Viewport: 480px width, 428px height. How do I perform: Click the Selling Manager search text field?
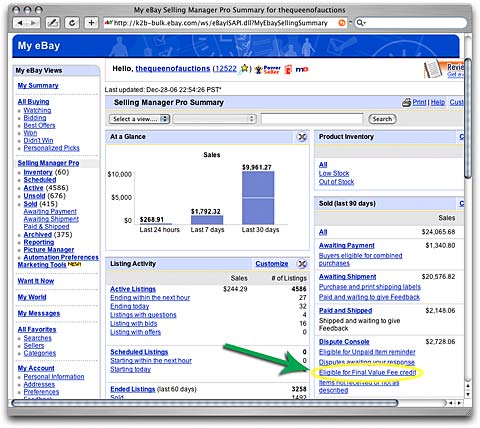click(x=312, y=119)
